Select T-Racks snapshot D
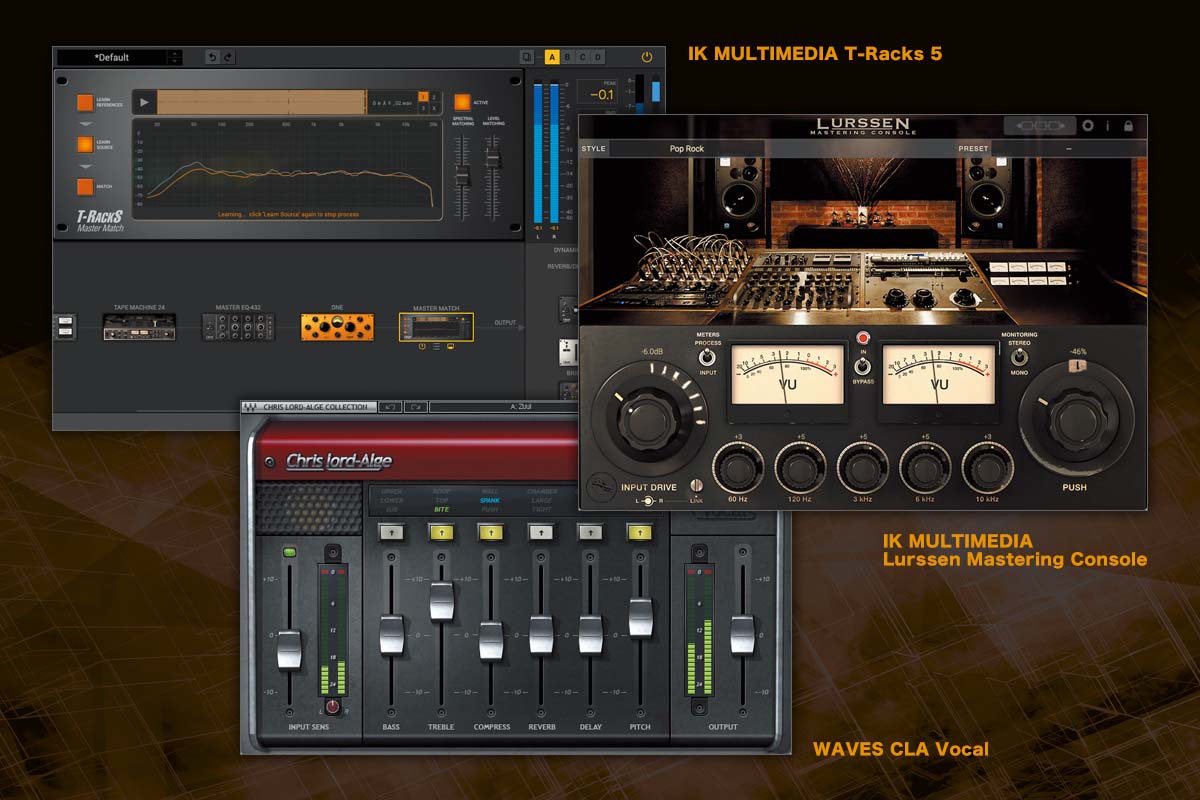Image resolution: width=1200 pixels, height=800 pixels. 598,57
